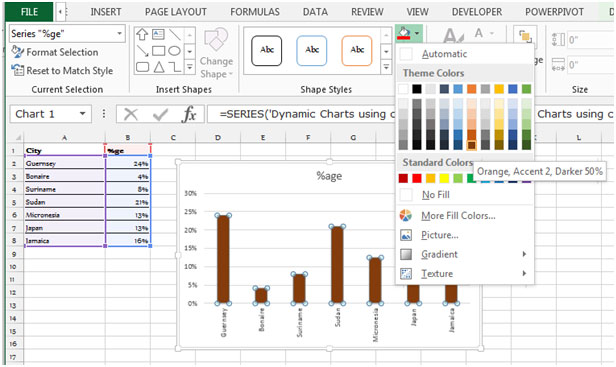Select the oval shape in Insert Shapes
The image size is (616, 367).
(x=174, y=51)
